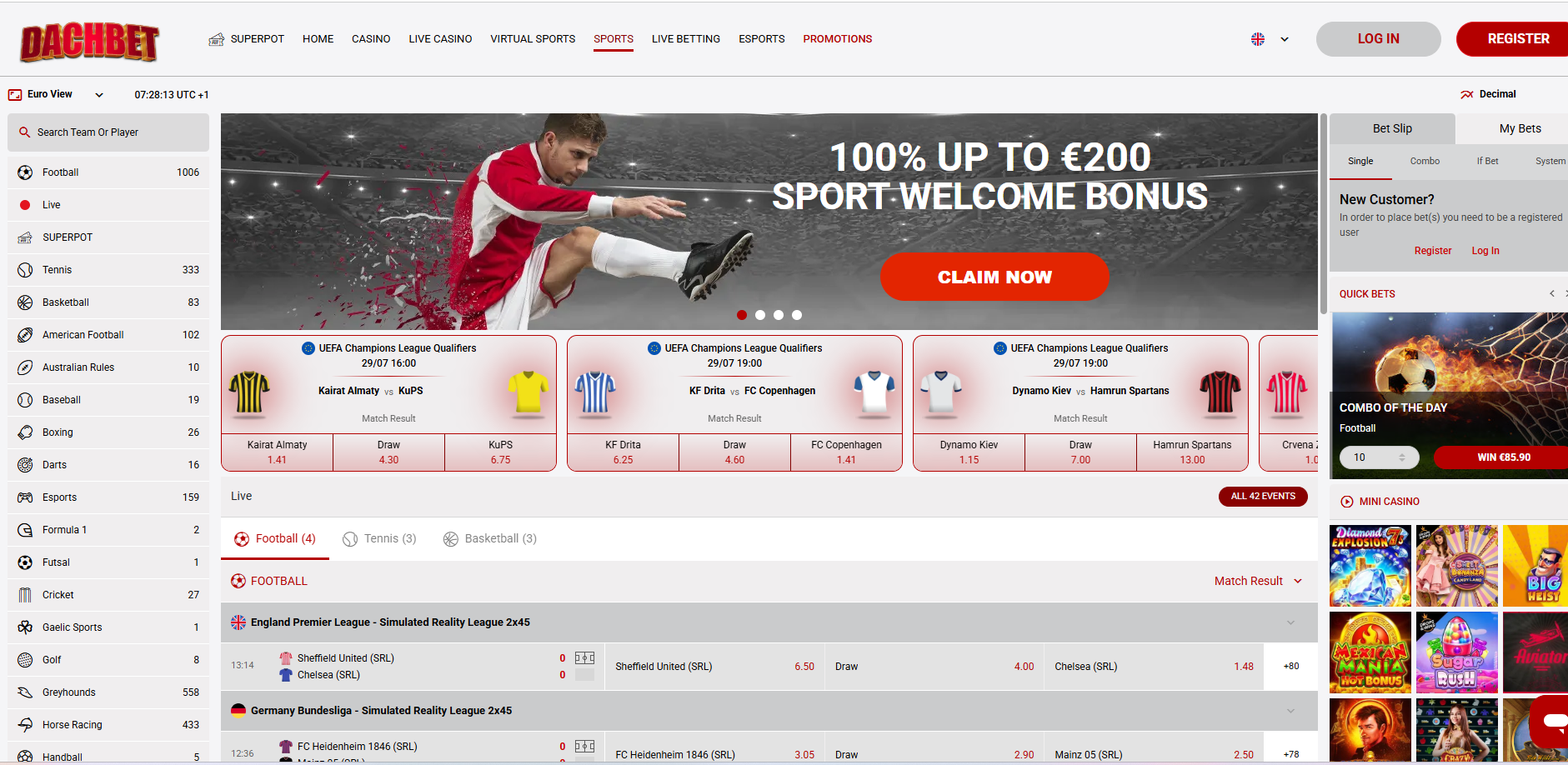Click the Boxing glove sidebar icon
The height and width of the screenshot is (765, 1568).
coord(25,432)
